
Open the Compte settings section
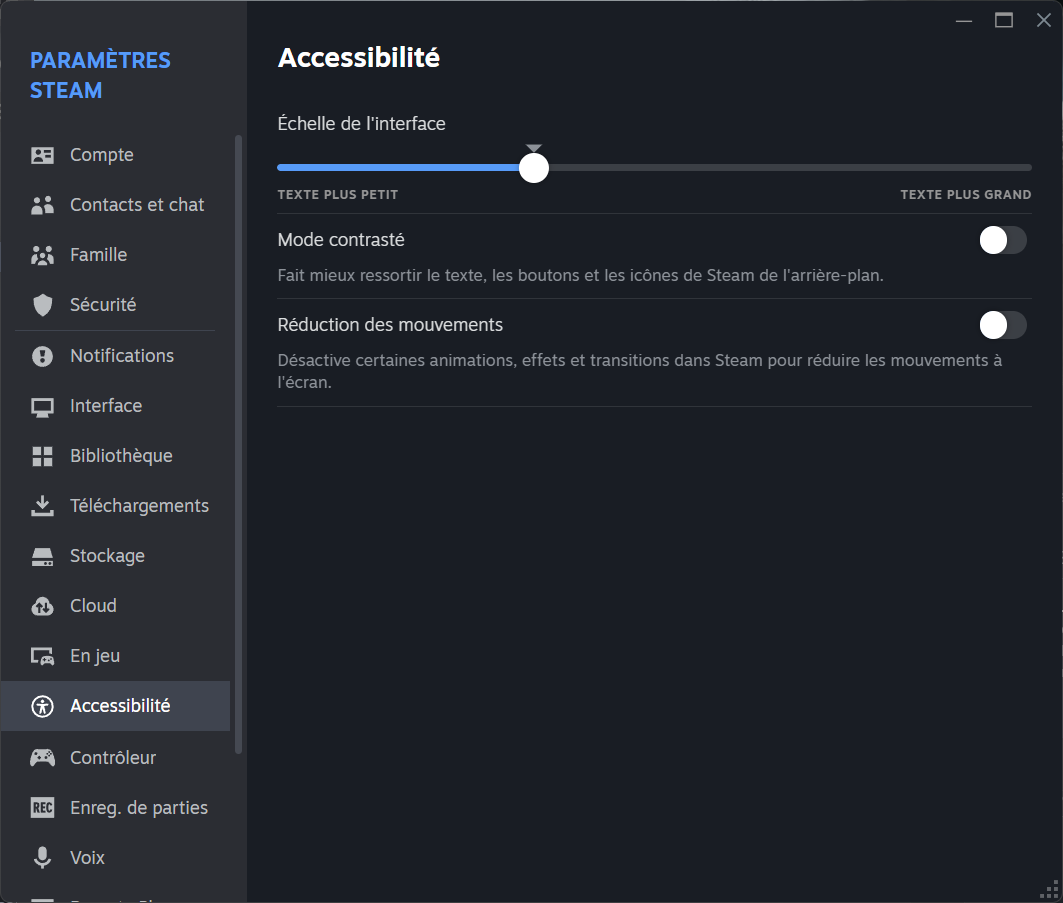click(115, 155)
